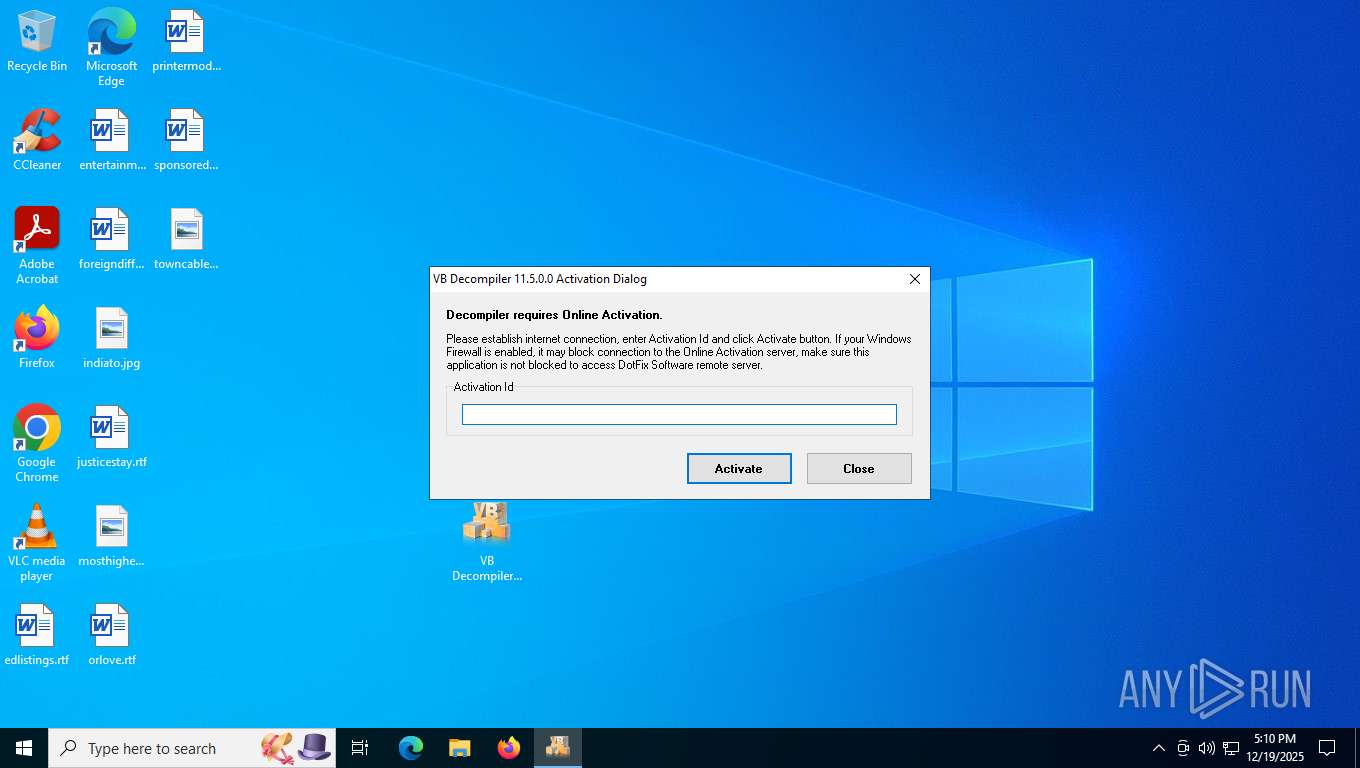Click the Close button in activation dialog
Image resolution: width=1360 pixels, height=768 pixels.
point(859,468)
